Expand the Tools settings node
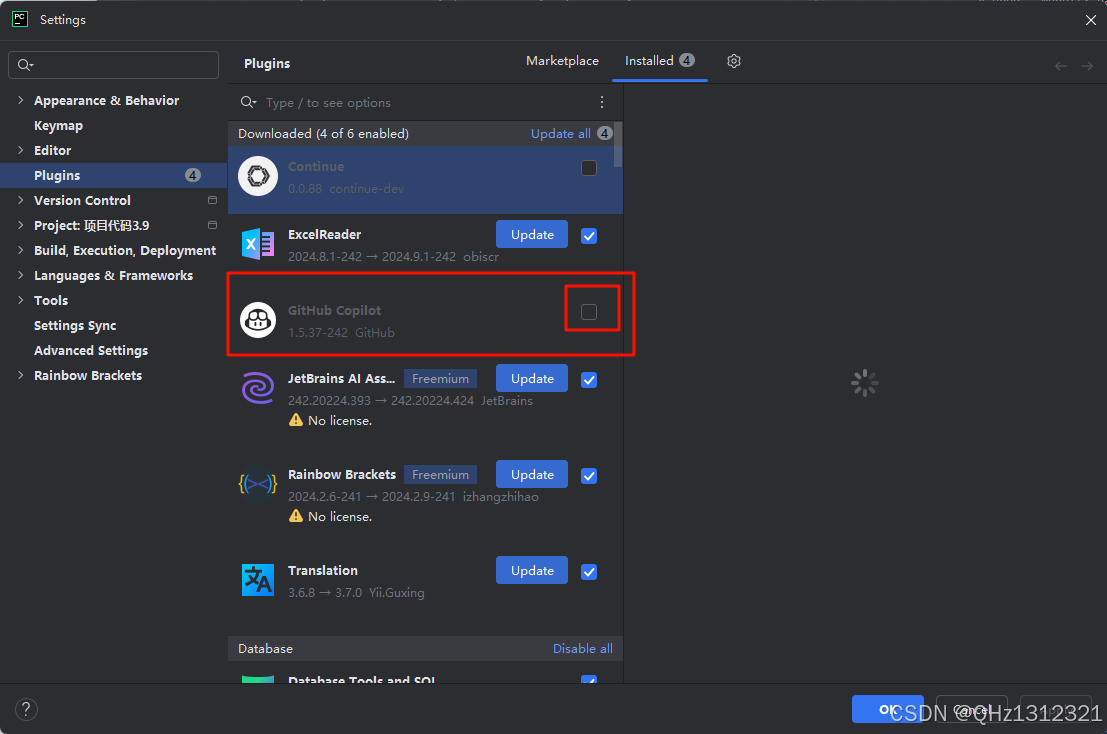Screen dimensions: 1107x734 20,300
